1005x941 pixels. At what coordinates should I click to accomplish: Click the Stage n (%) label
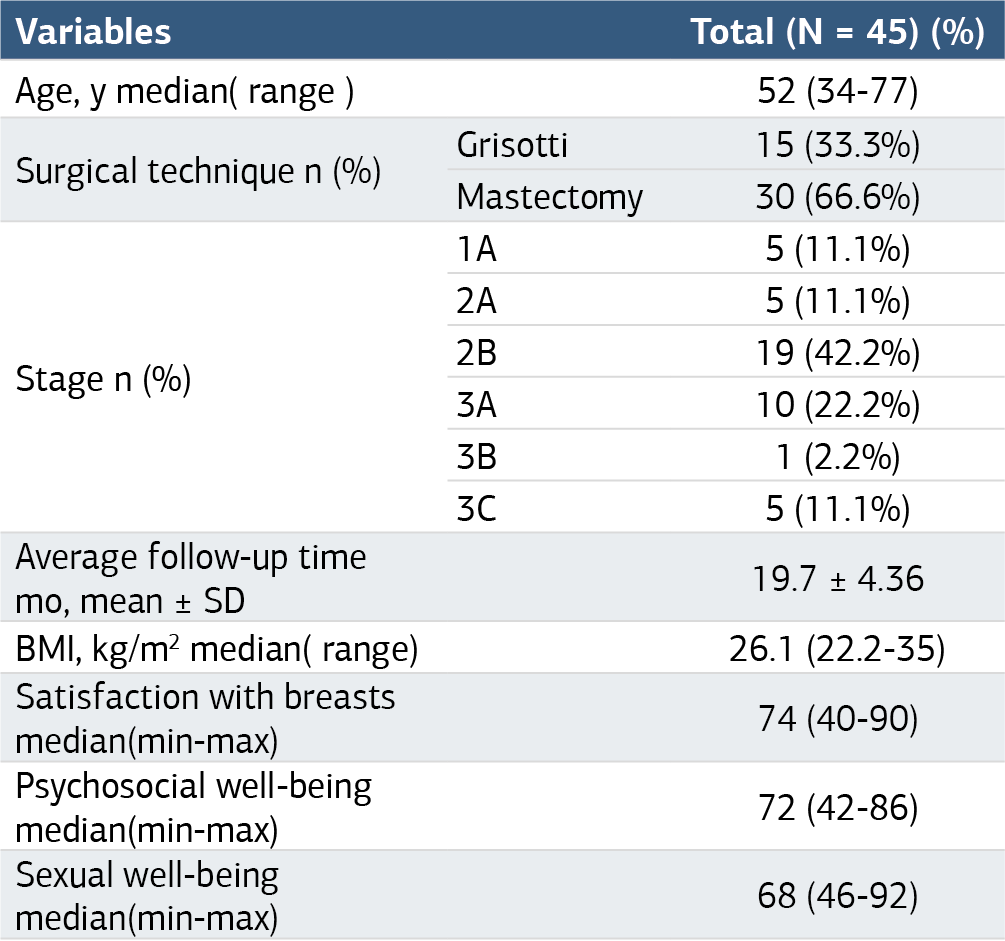tap(103, 379)
